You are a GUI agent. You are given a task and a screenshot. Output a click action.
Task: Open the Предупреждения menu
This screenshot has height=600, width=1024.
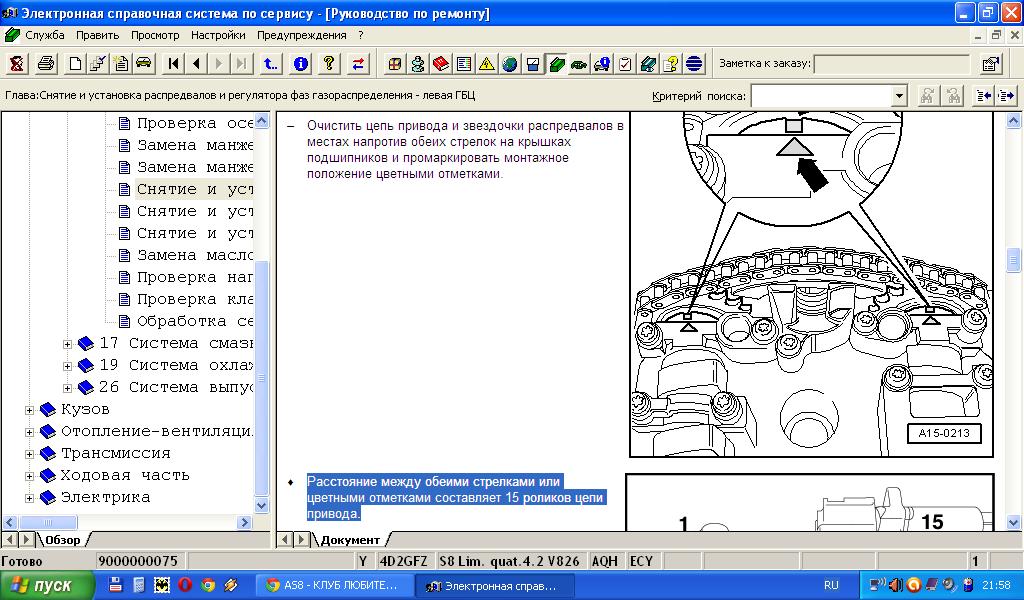pyautogui.click(x=301, y=35)
